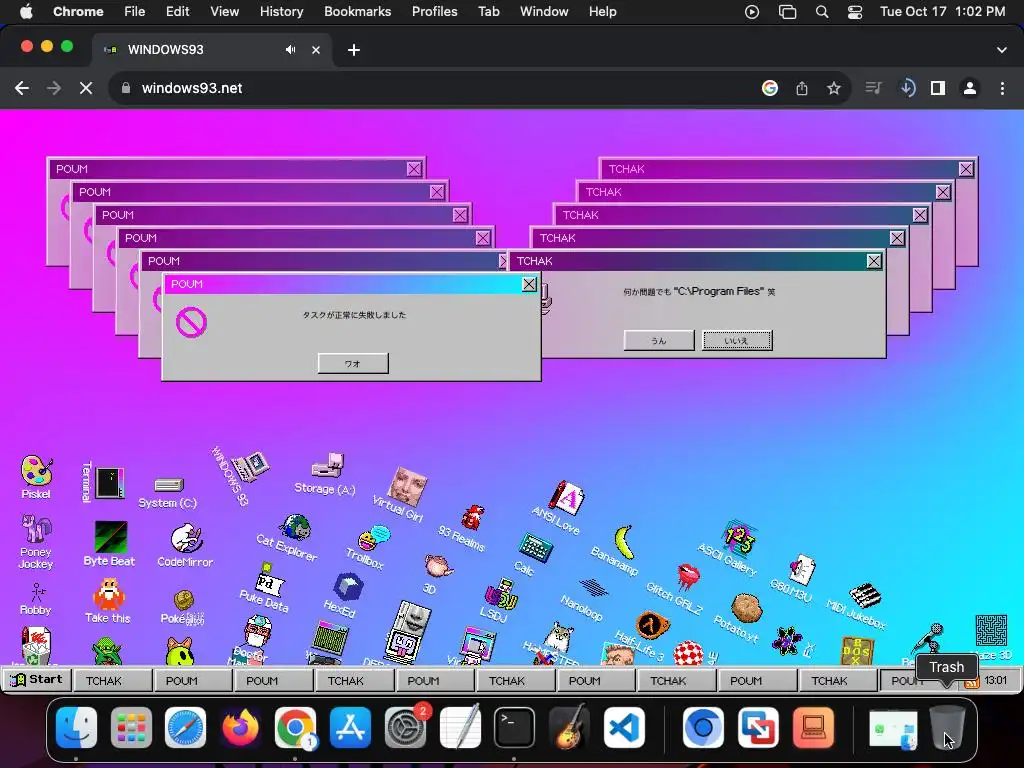Stop loading the page

tap(86, 88)
